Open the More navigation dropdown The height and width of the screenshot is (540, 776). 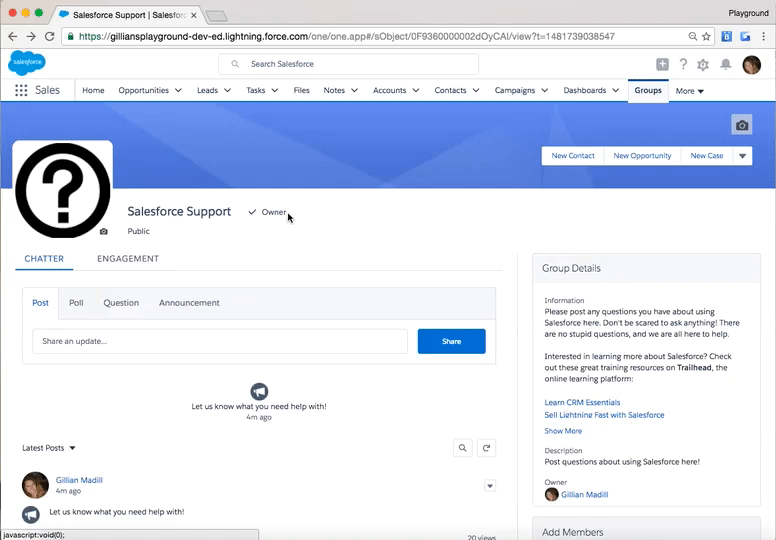[689, 91]
